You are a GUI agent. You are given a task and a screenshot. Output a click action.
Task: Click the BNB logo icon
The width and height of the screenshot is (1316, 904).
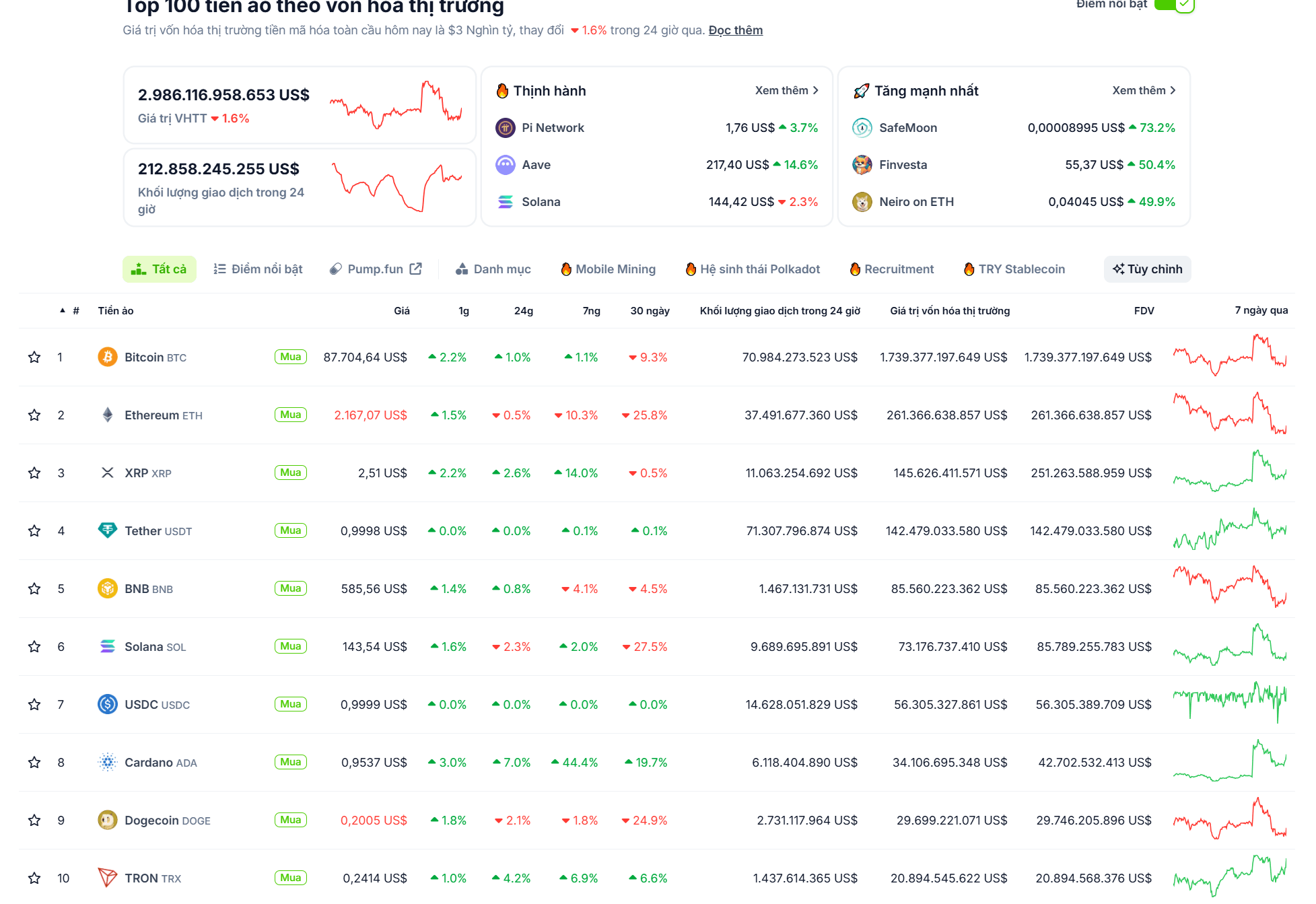108,588
